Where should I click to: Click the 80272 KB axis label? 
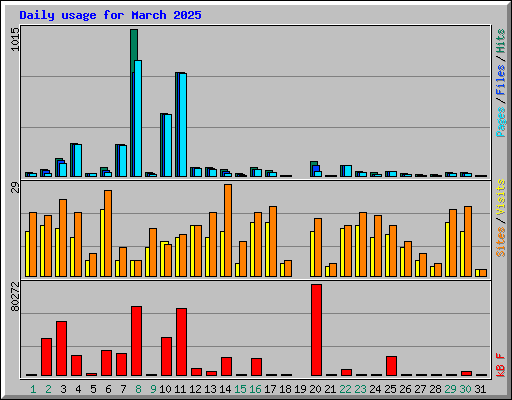pyautogui.click(x=15, y=297)
